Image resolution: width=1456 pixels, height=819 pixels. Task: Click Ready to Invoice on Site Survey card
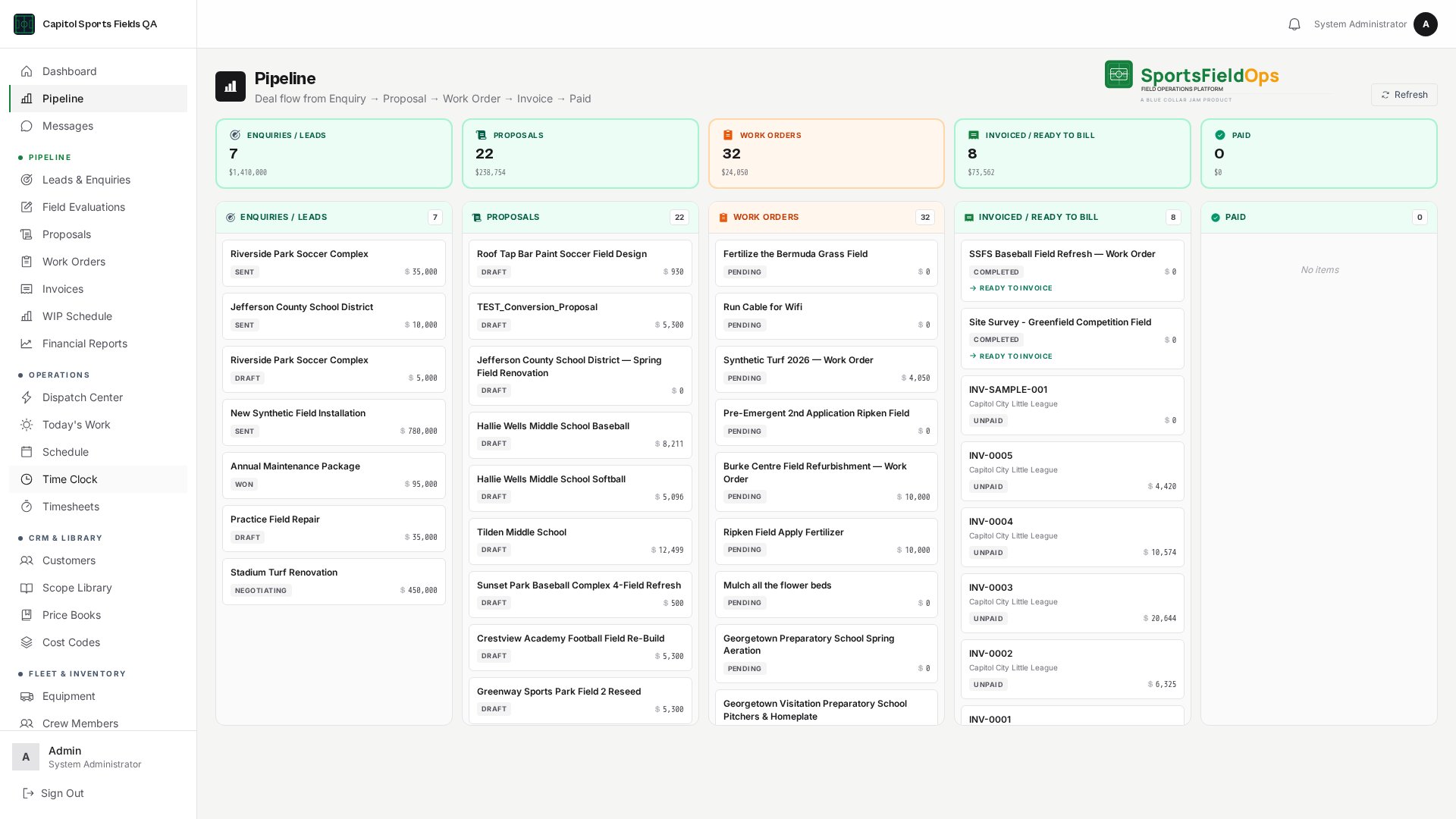click(x=1011, y=356)
